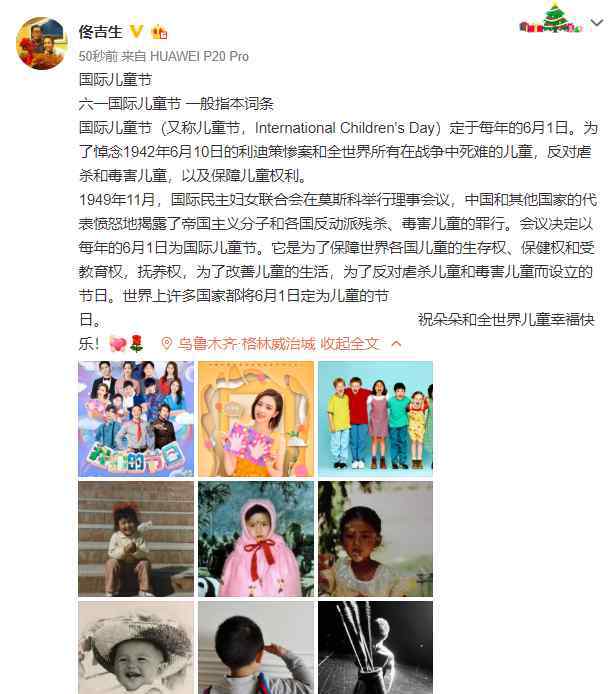Open the smiling baby in hat photo
The image size is (613, 694).
(136, 648)
